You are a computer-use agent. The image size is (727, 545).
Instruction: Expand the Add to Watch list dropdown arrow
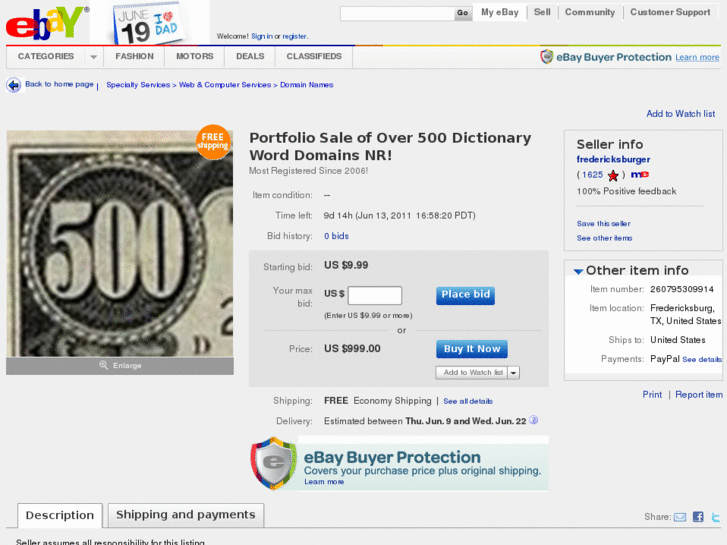tap(514, 373)
